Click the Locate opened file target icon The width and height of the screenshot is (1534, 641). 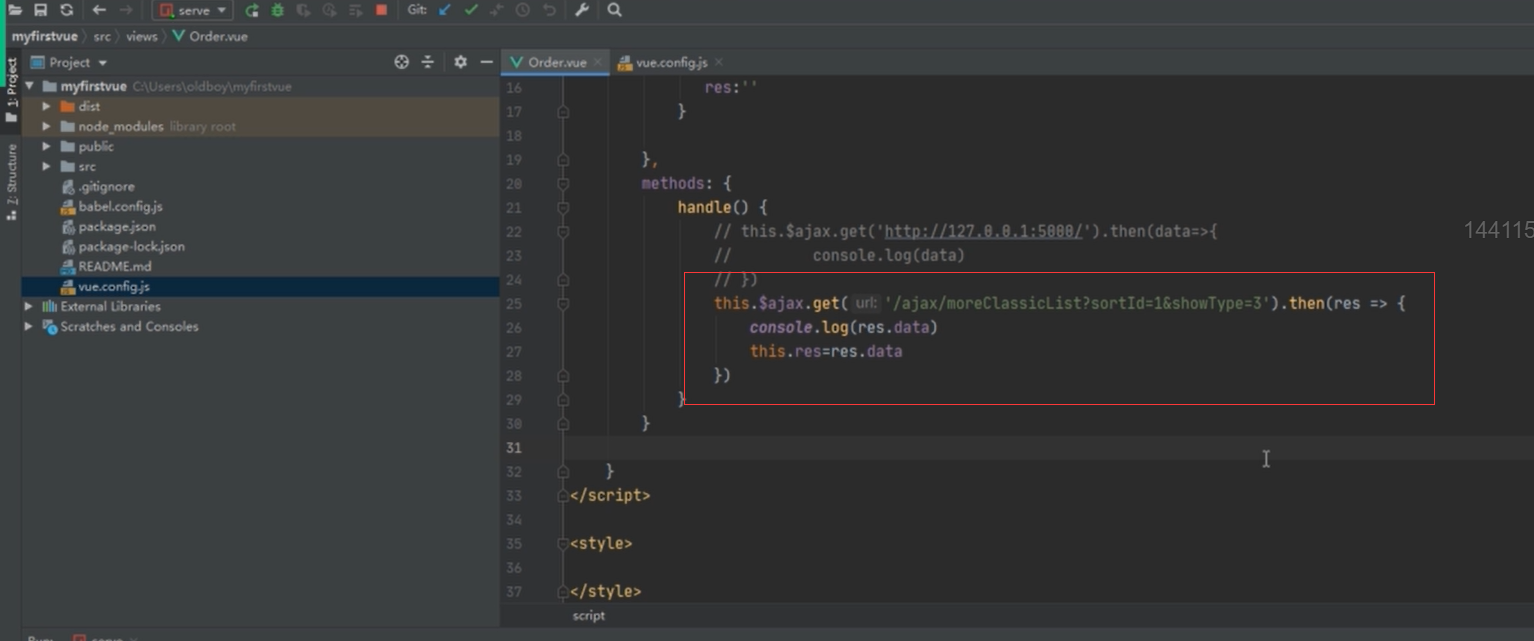(x=402, y=62)
